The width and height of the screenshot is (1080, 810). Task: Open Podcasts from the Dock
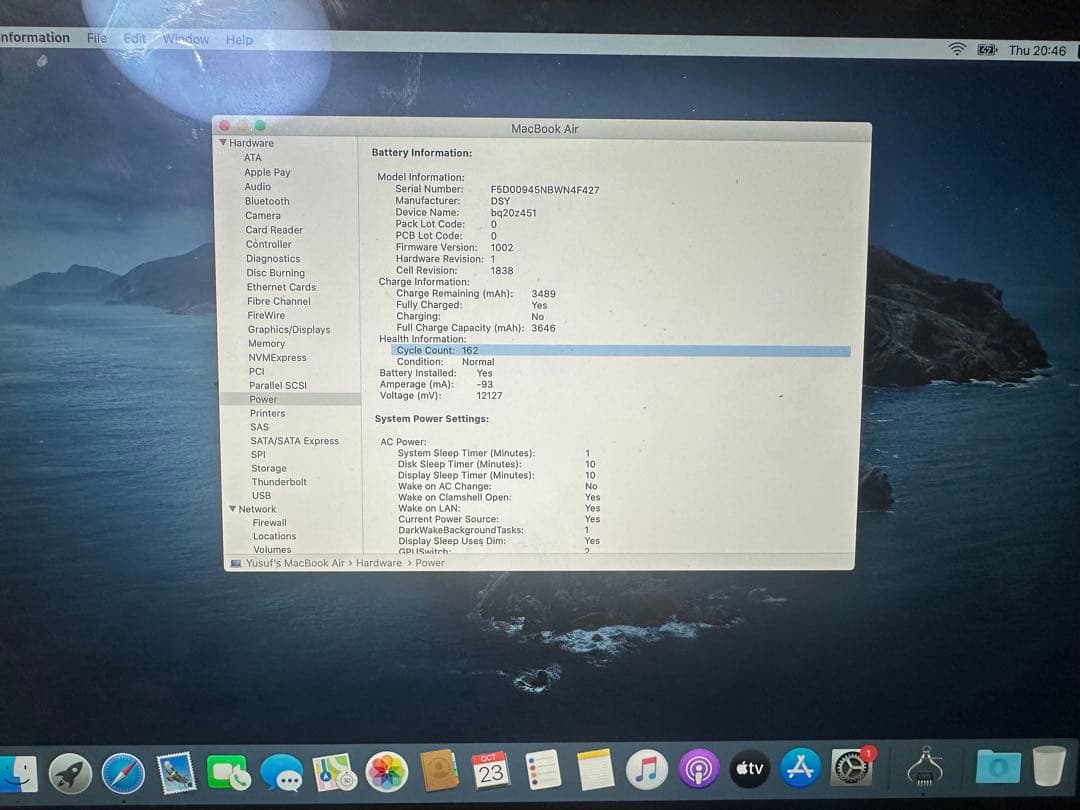[x=697, y=770]
